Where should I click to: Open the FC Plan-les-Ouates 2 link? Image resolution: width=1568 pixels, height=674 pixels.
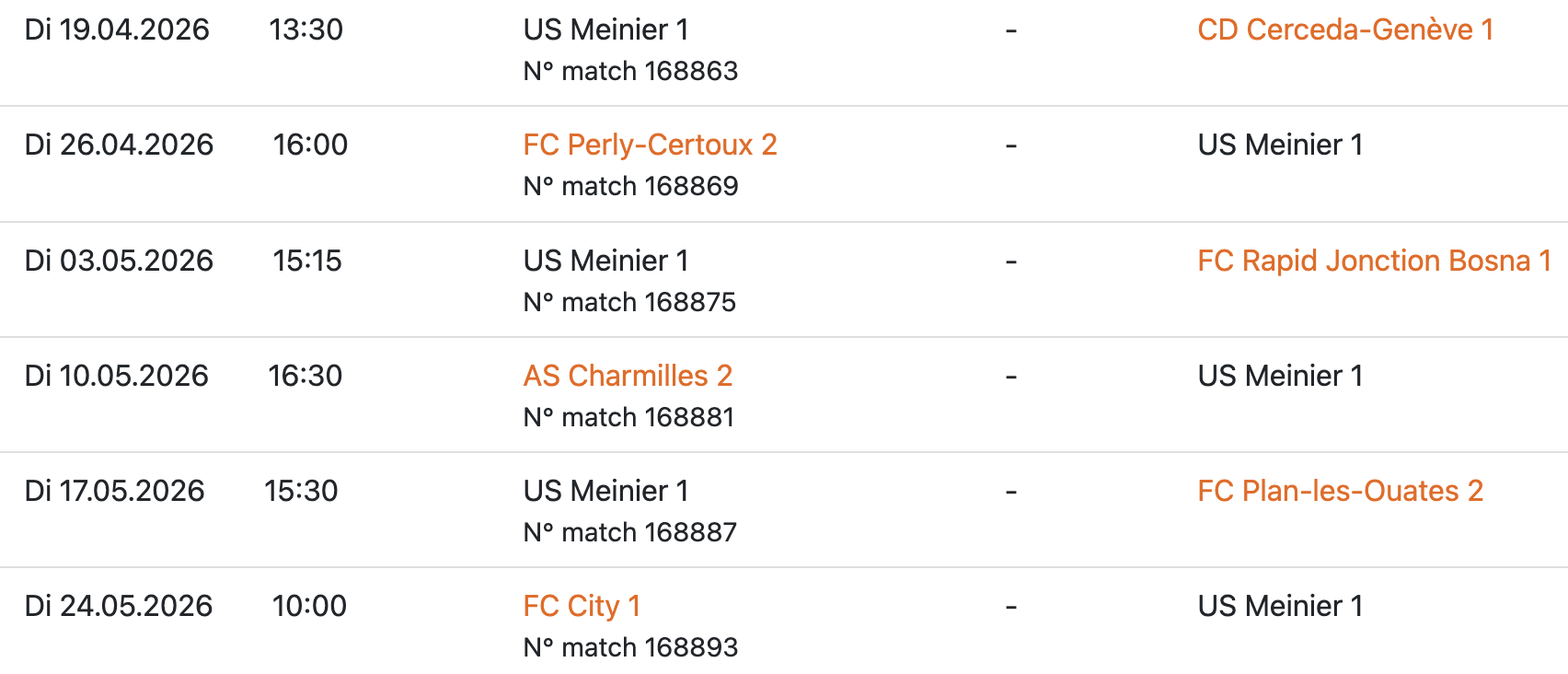(1340, 491)
